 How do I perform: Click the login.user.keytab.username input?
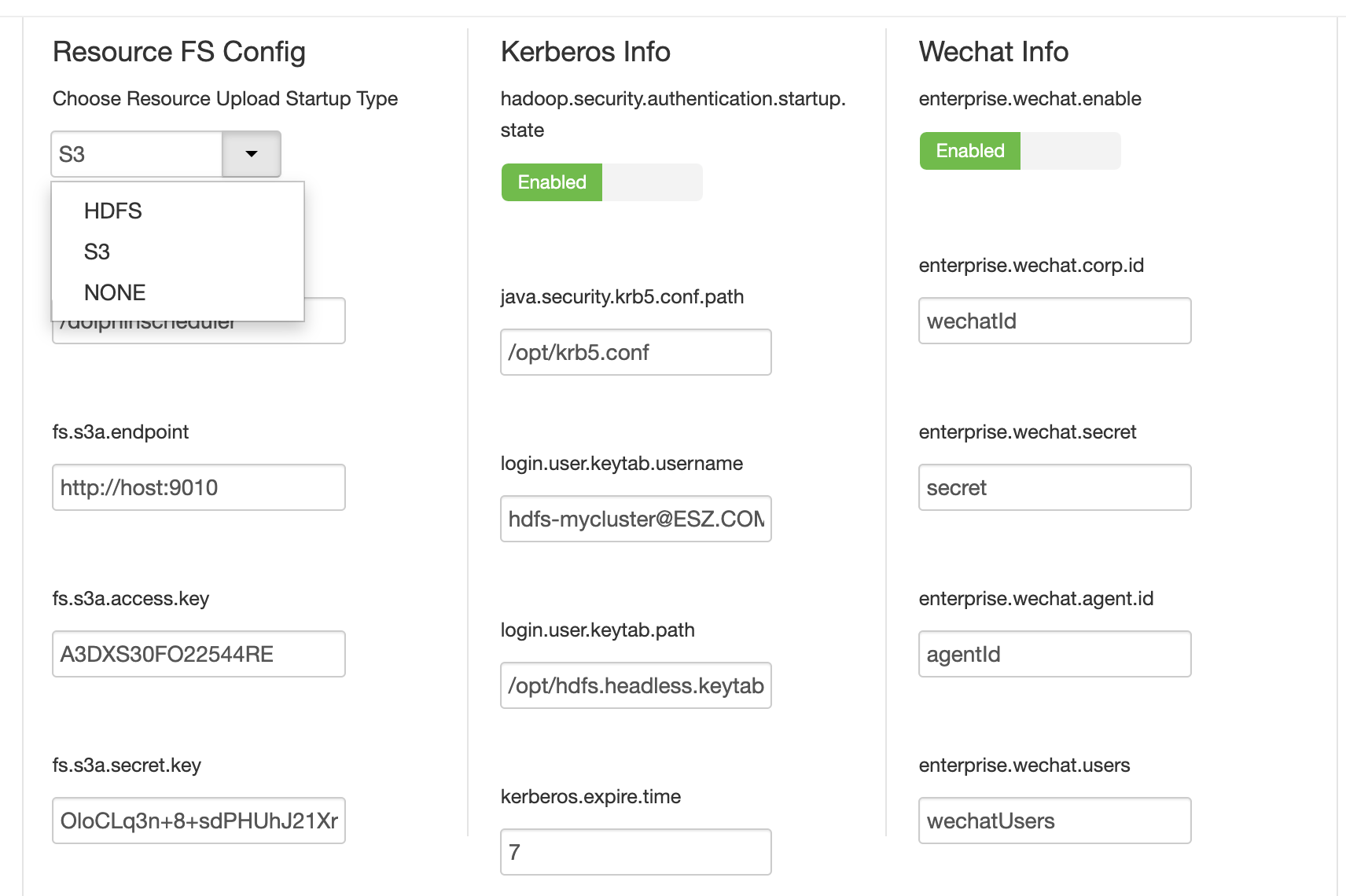point(635,519)
